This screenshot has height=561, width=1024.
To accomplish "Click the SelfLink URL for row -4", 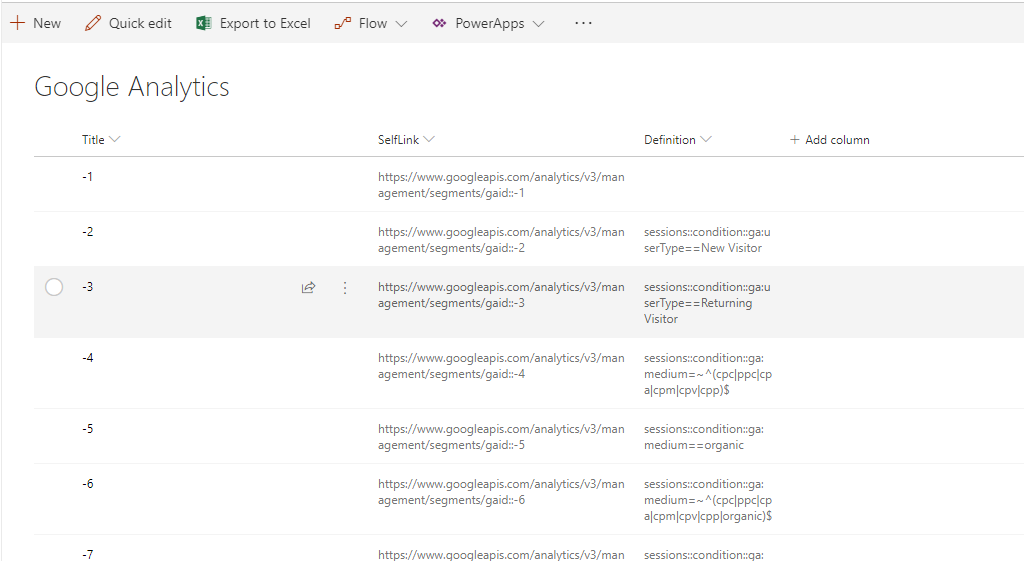I will click(500, 366).
